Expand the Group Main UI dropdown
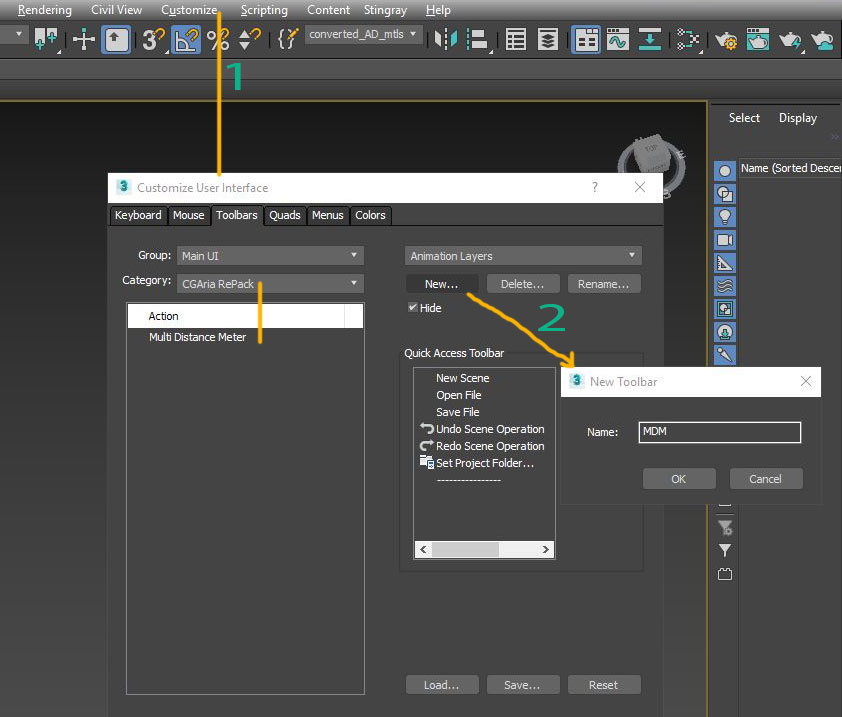842x717 pixels. (270, 256)
